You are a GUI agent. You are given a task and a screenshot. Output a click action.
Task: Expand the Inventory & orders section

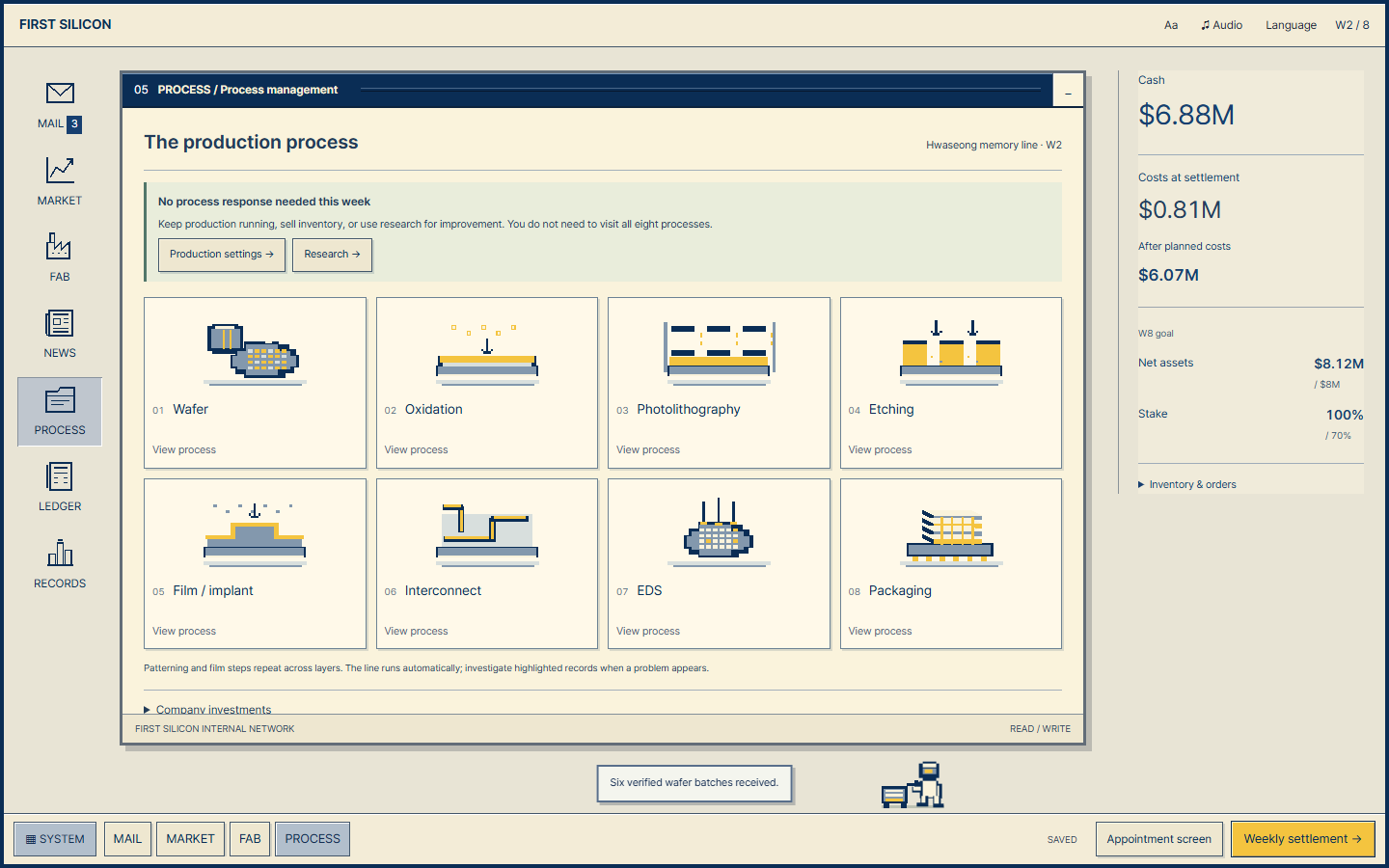pyautogui.click(x=1187, y=484)
